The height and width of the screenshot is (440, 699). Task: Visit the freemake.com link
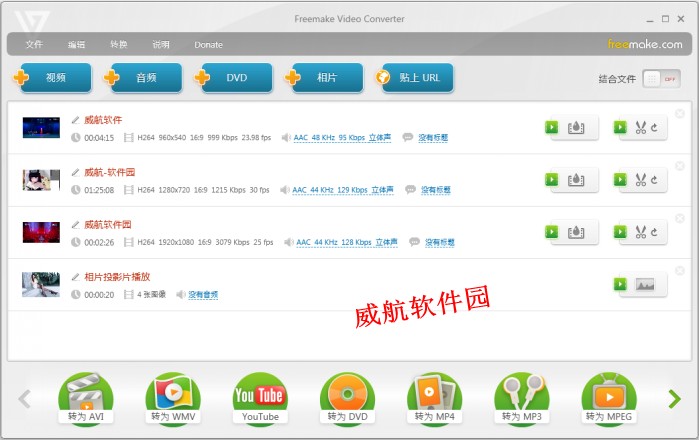click(645, 44)
